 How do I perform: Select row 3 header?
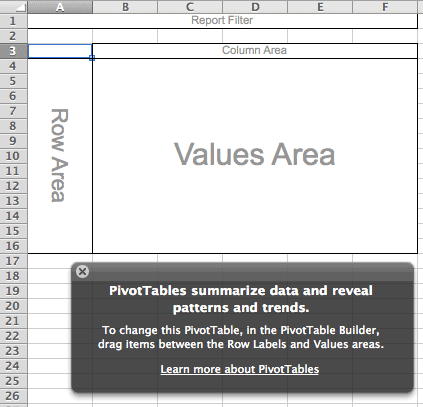click(14, 51)
